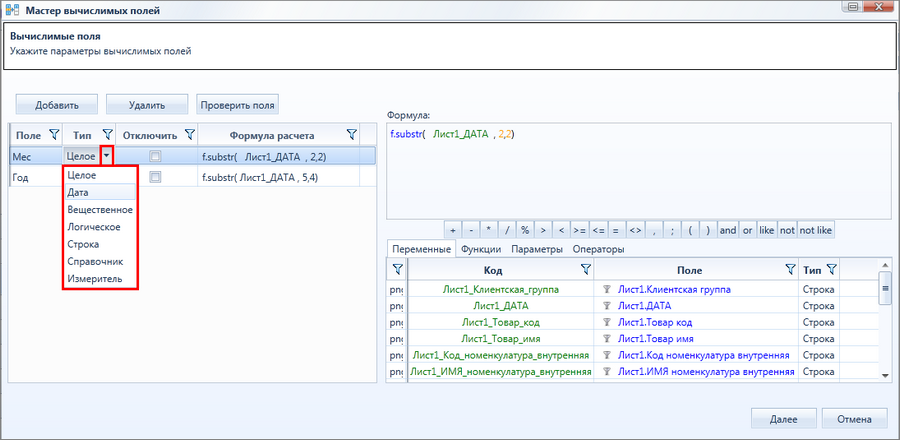This screenshot has height=440, width=900.
Task: Select the Лист1_Товар_имя variable code
Action: [501, 339]
